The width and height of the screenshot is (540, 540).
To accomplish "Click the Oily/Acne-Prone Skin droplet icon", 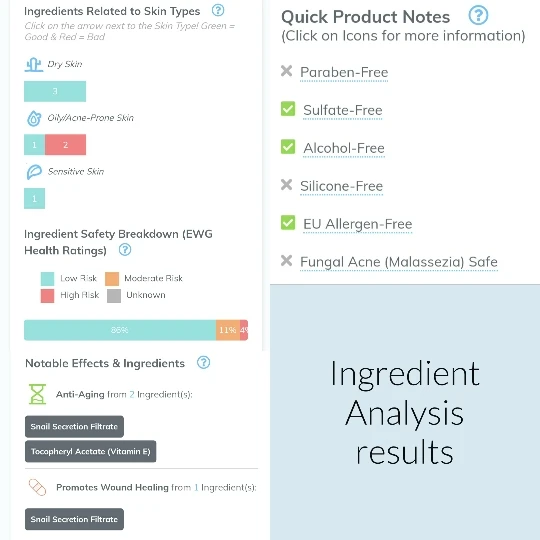I will 34,118.
